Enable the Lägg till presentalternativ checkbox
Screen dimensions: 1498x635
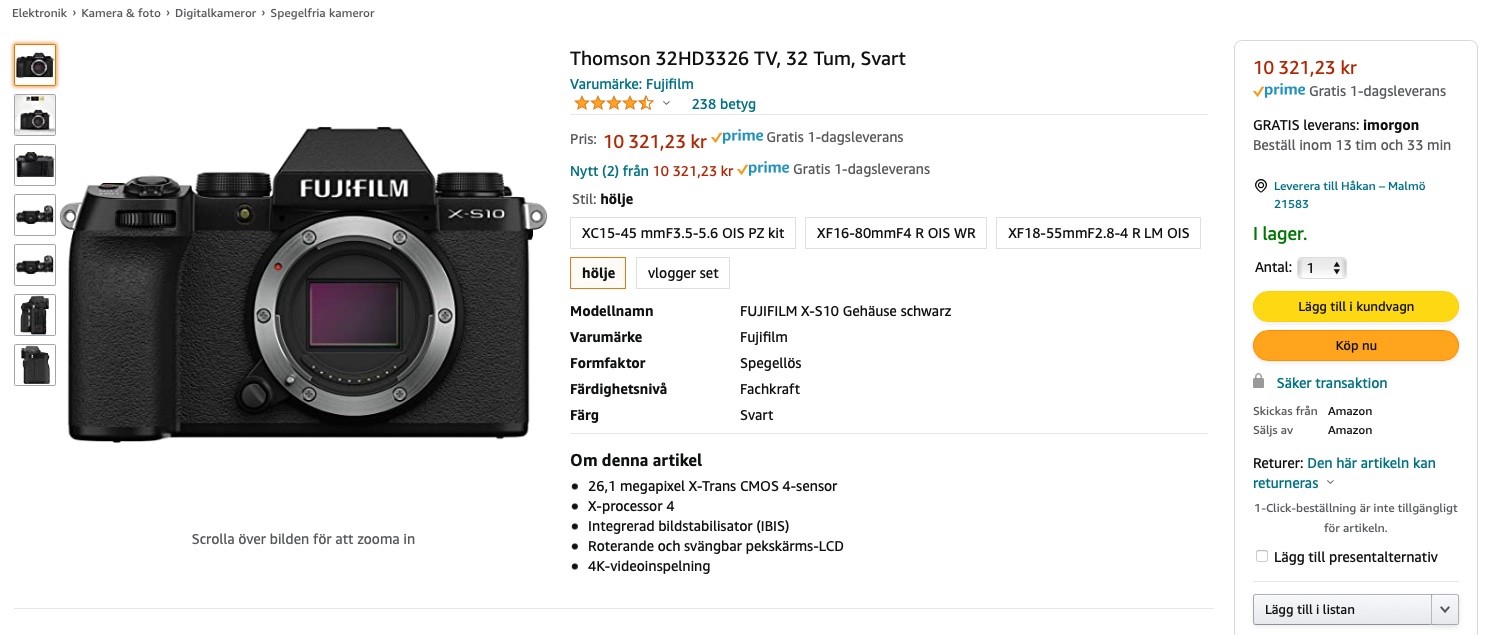click(1262, 557)
